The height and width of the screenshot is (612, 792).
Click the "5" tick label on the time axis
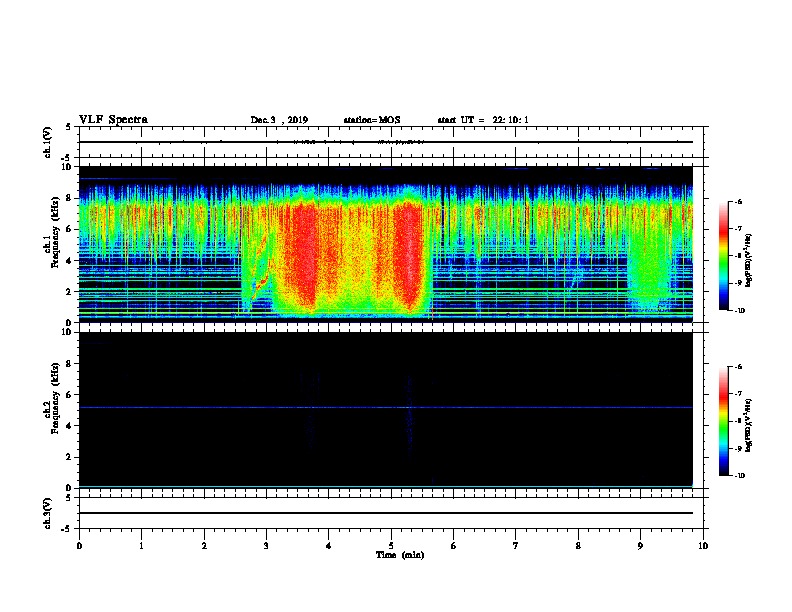click(x=391, y=546)
